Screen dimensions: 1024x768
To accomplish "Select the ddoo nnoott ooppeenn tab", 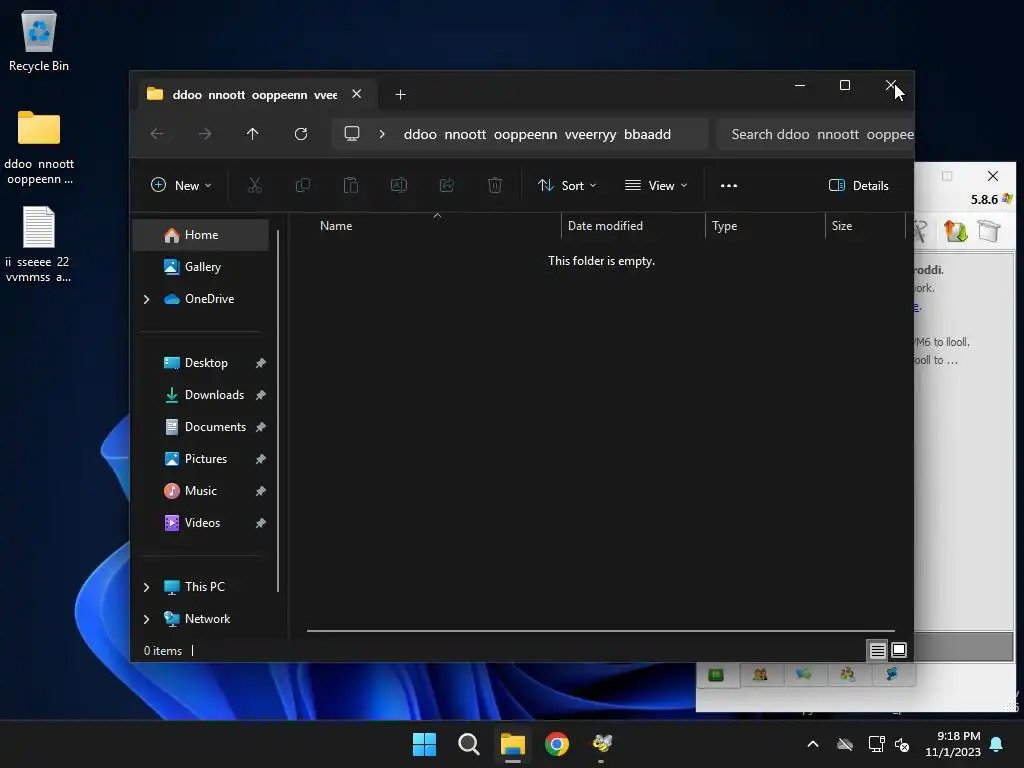I will [255, 95].
